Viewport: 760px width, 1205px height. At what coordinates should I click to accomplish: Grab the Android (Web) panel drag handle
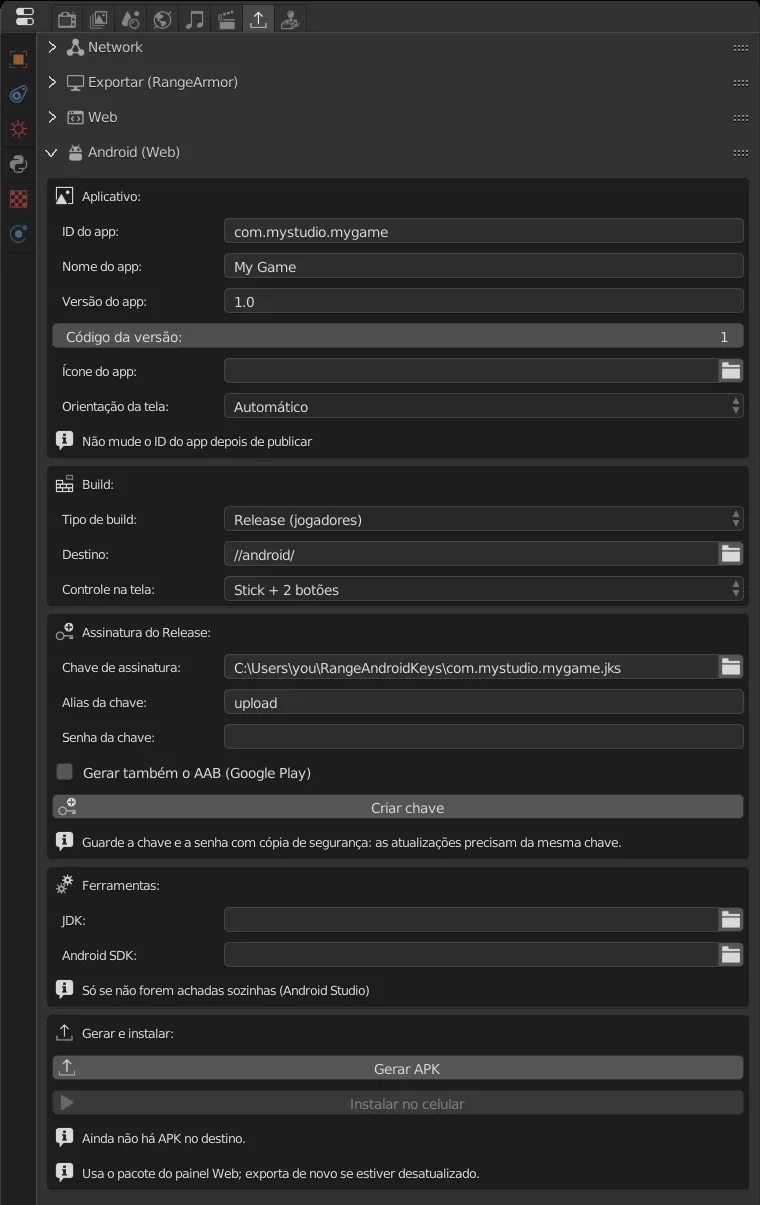coord(740,152)
